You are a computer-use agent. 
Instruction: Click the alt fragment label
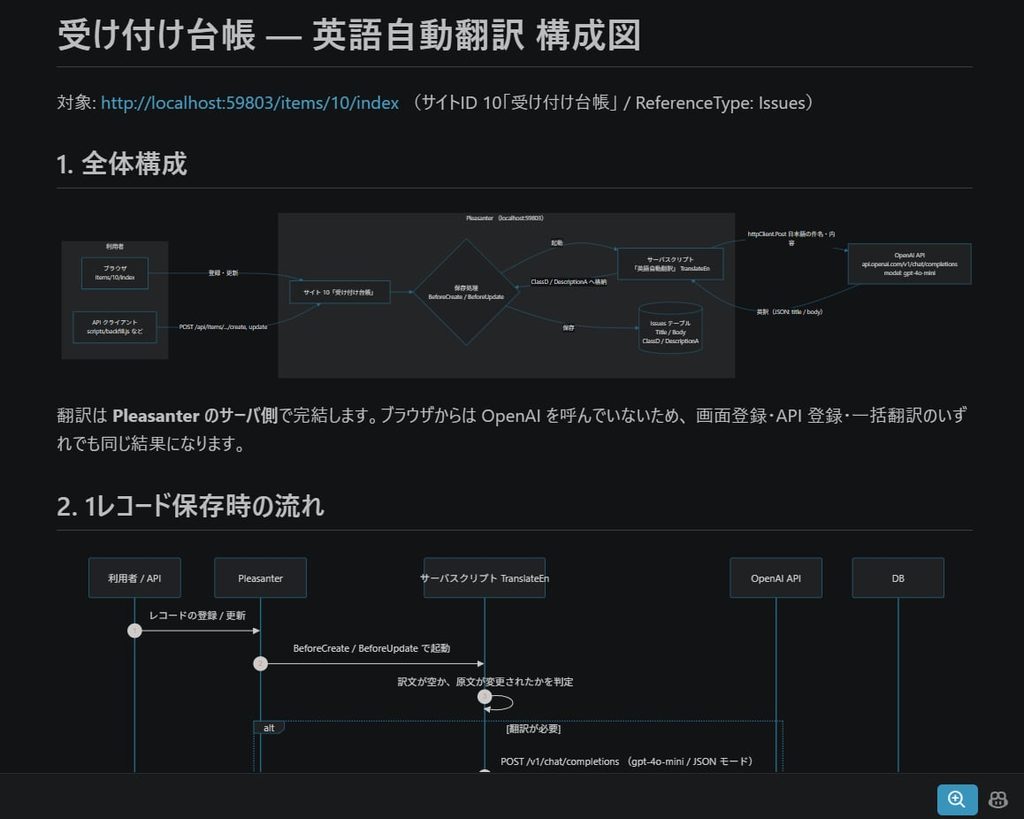[x=268, y=728]
